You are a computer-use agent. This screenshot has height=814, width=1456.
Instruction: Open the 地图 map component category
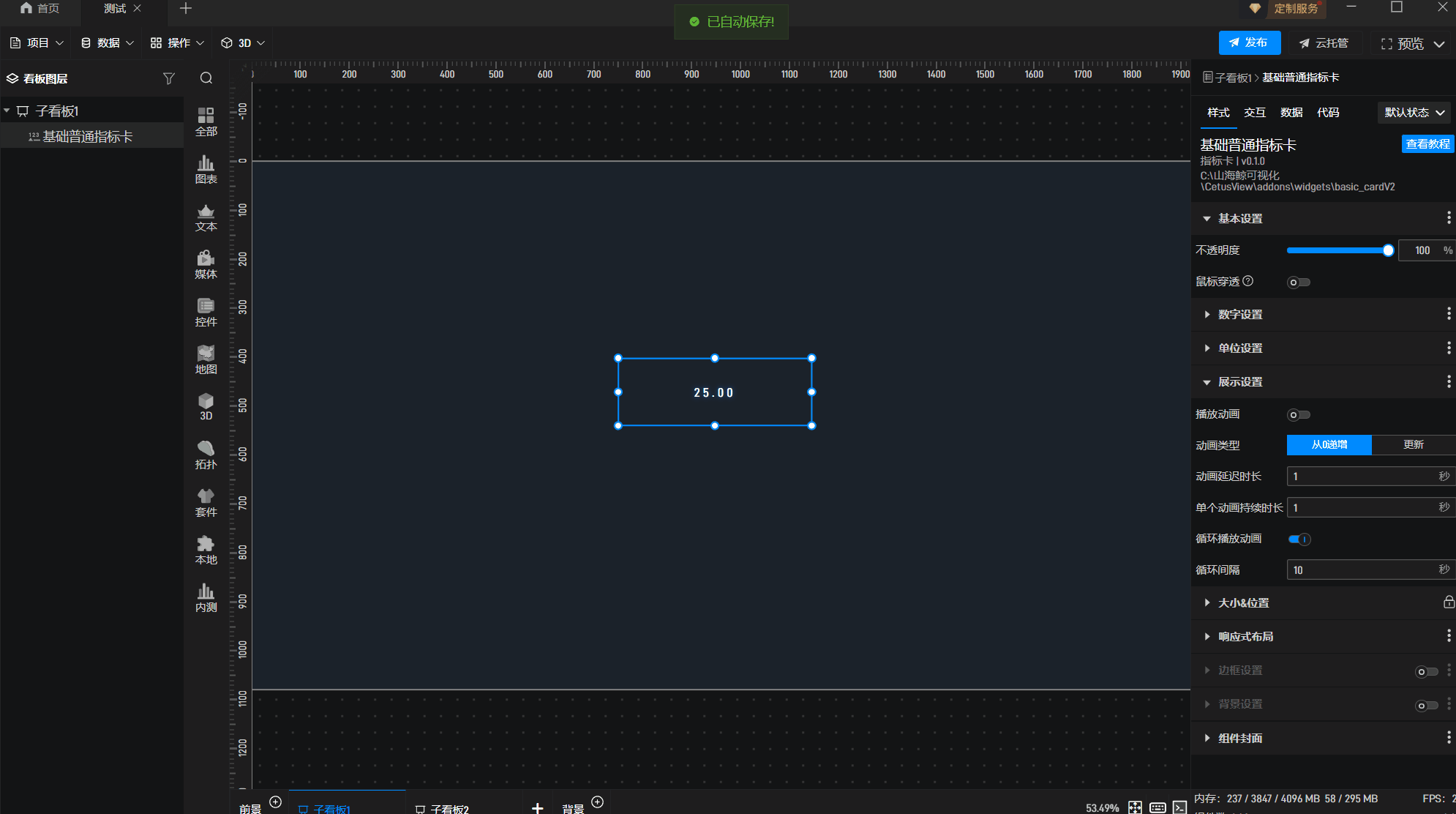point(206,359)
